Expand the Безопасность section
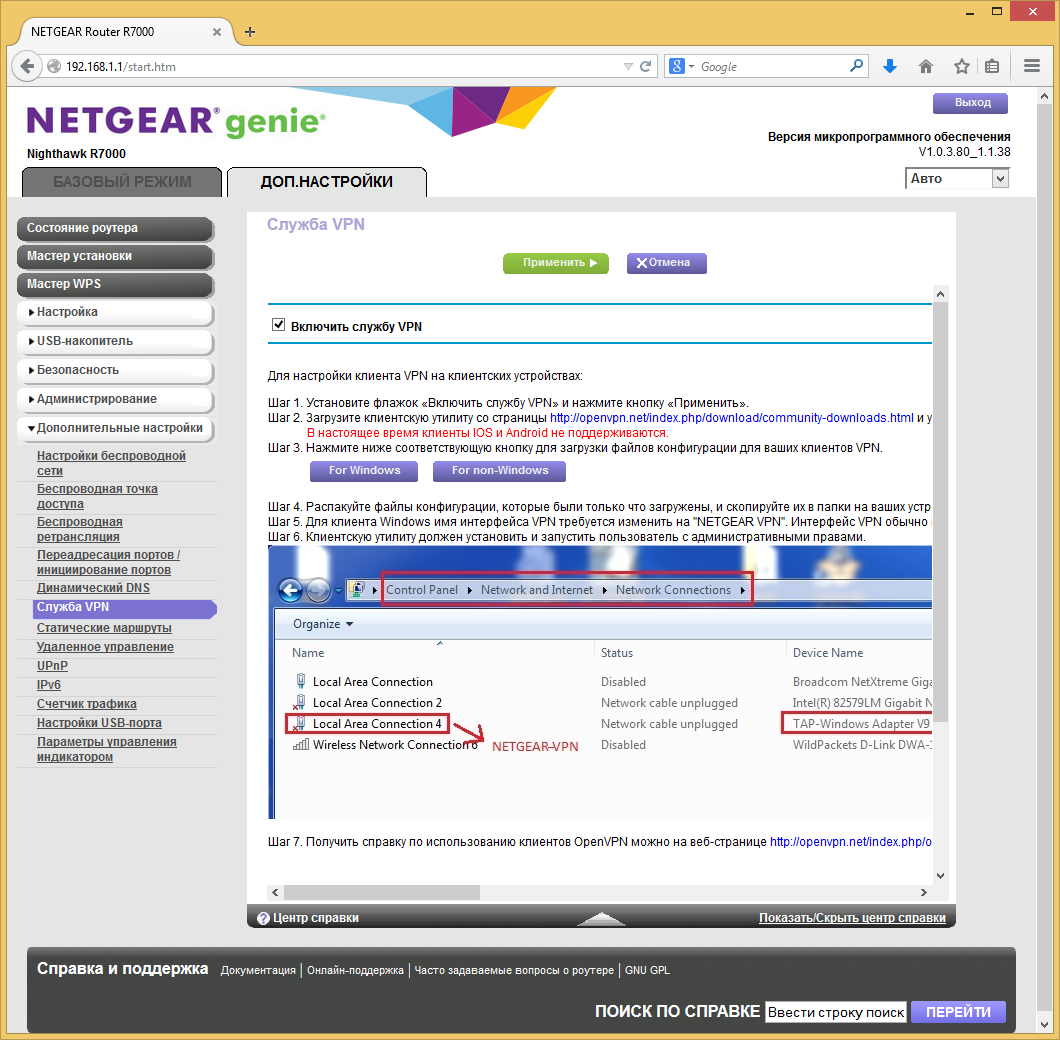The image size is (1060, 1040). pos(115,371)
